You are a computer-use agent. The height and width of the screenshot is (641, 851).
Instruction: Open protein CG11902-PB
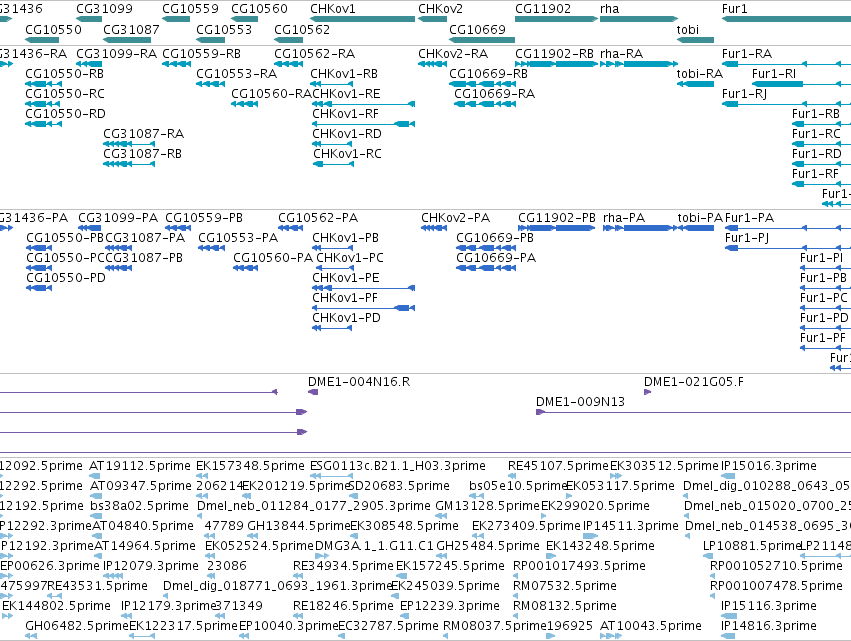coord(556,218)
